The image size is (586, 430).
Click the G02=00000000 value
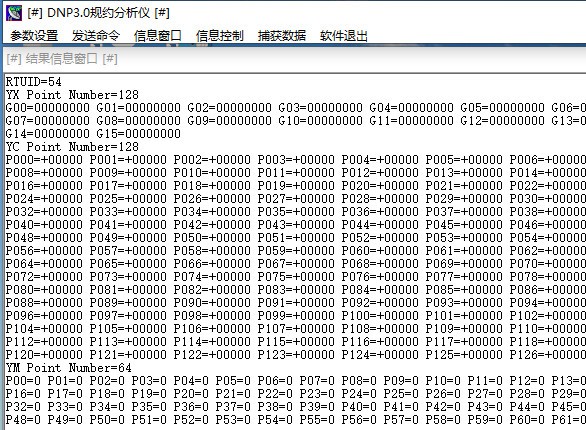(x=229, y=108)
